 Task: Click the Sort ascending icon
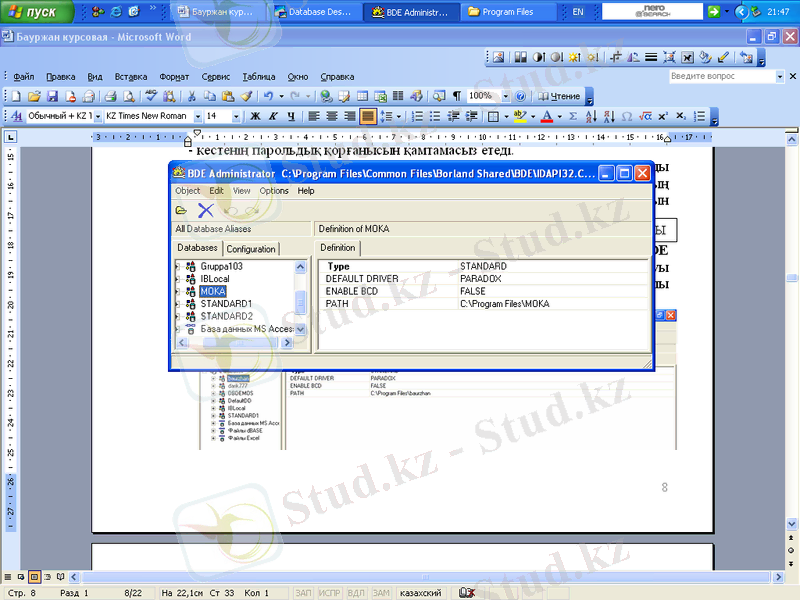pos(591,116)
